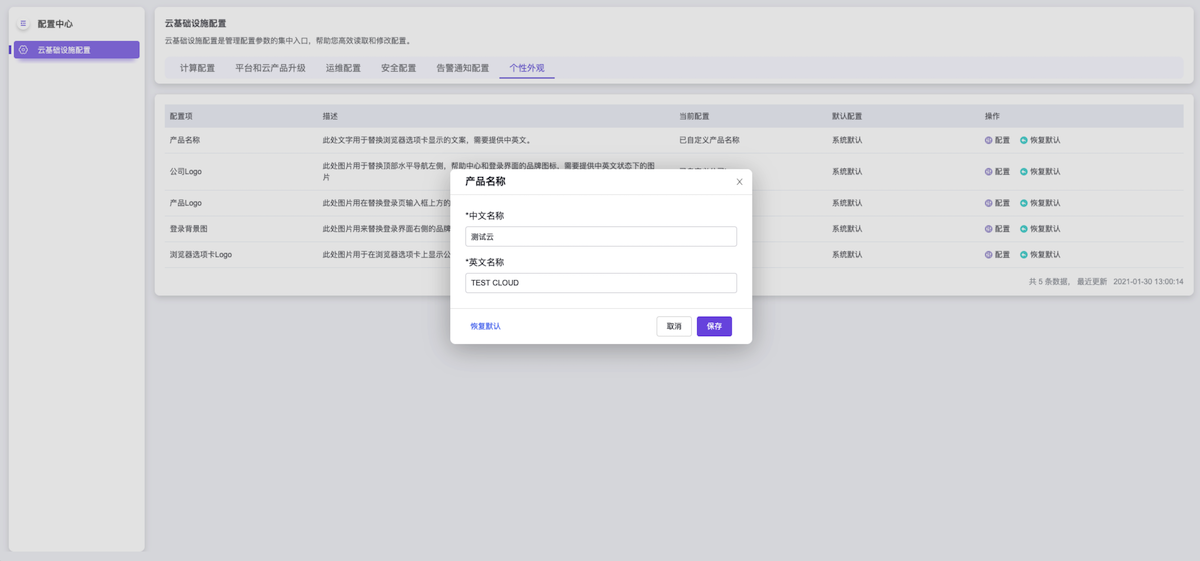Screen dimensions: 1200x561
Task: Click 恢复默认 icon in 产品名称 row
Action: tap(1024, 141)
